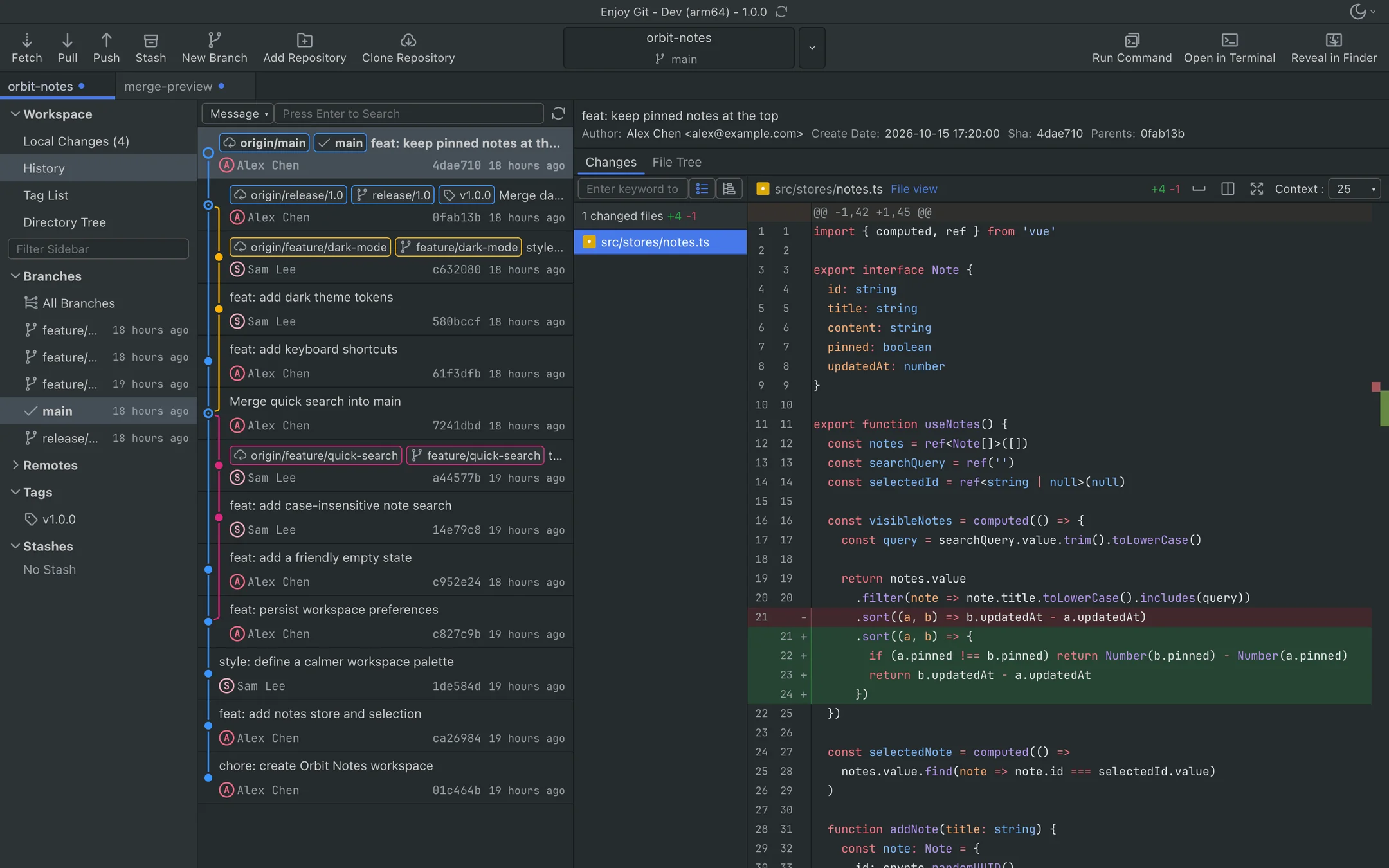Open Tag List in the sidebar

point(98,195)
